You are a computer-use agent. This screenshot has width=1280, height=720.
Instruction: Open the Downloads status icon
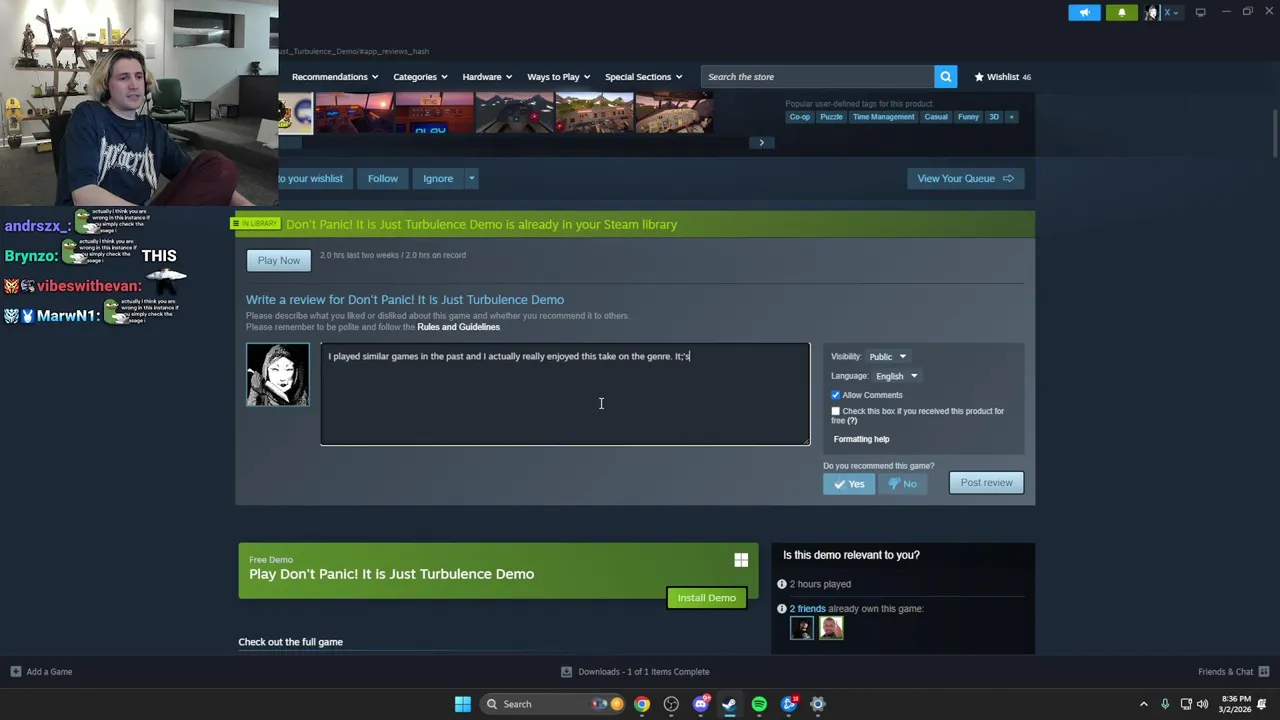[566, 672]
